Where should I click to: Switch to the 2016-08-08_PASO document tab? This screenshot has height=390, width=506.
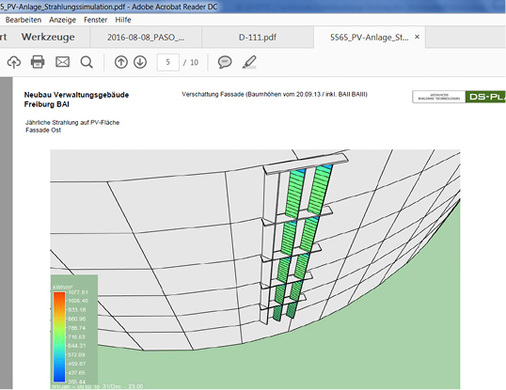coord(145,37)
